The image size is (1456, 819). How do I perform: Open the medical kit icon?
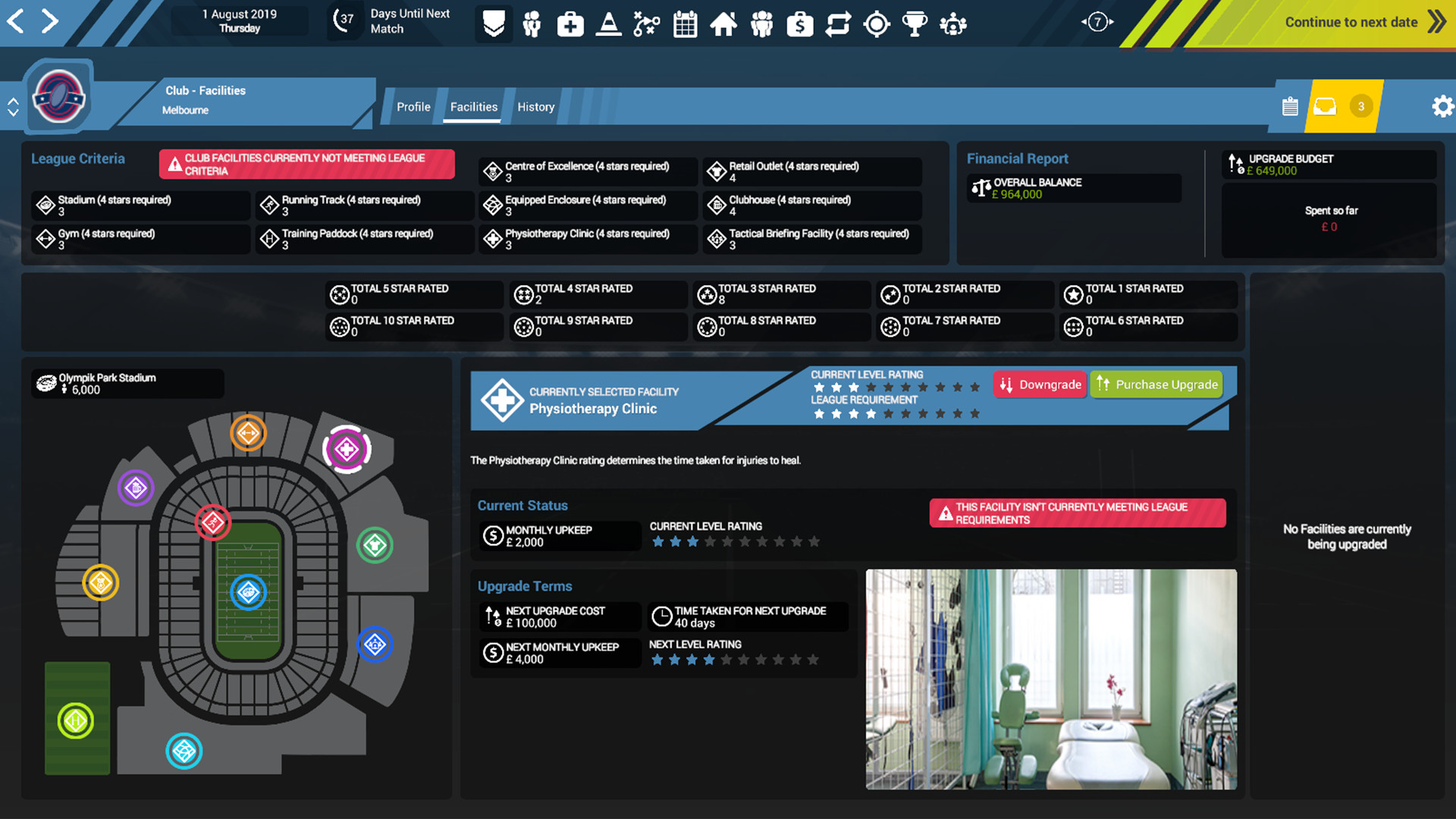point(570,24)
